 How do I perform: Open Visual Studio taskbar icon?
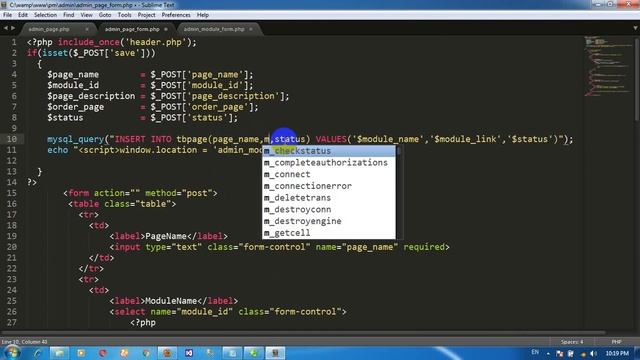[x=189, y=353]
